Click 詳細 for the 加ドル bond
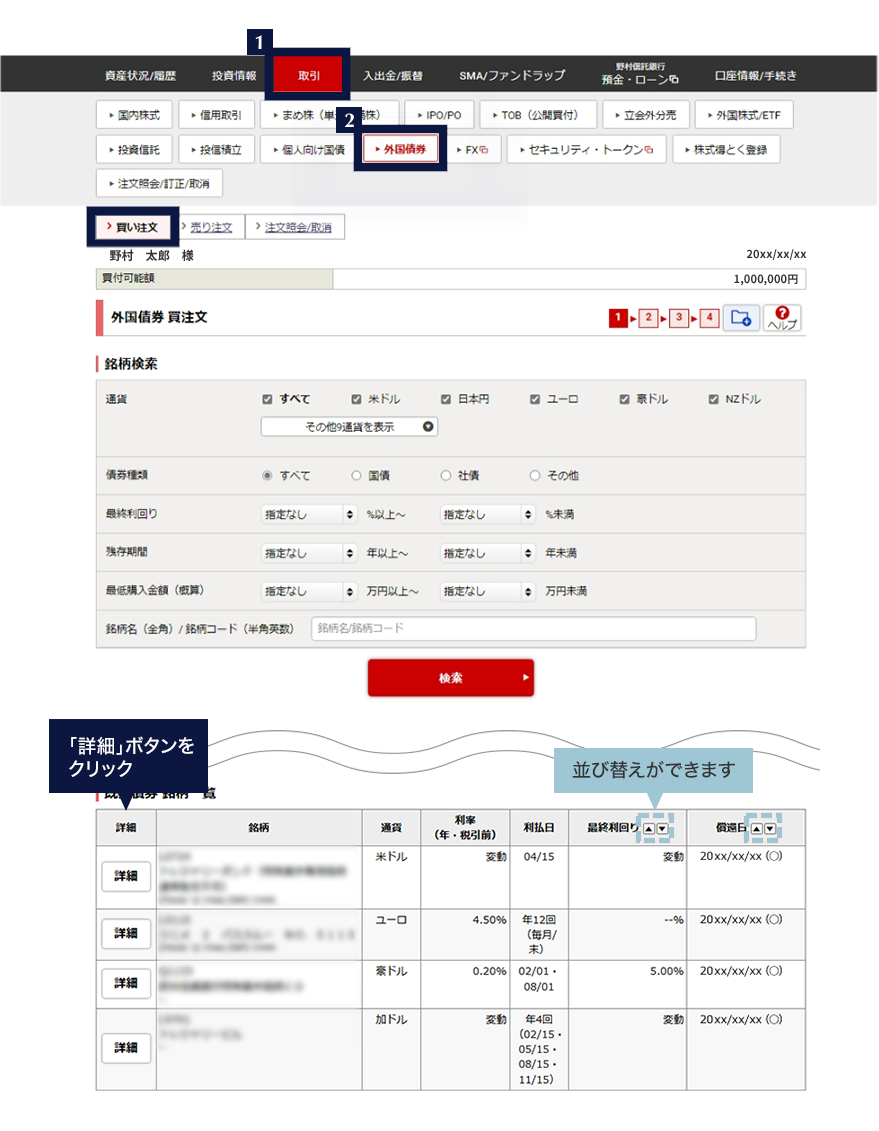This screenshot has height=1131, width=879. [x=125, y=1048]
